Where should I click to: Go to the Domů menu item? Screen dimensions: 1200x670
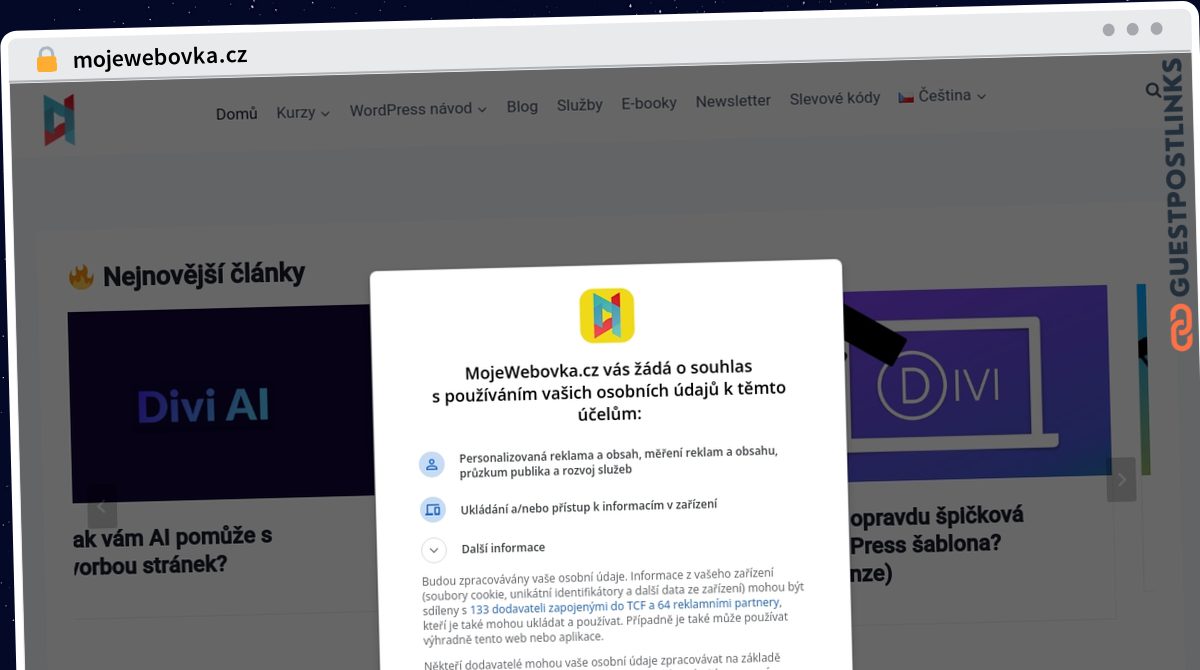pos(237,114)
